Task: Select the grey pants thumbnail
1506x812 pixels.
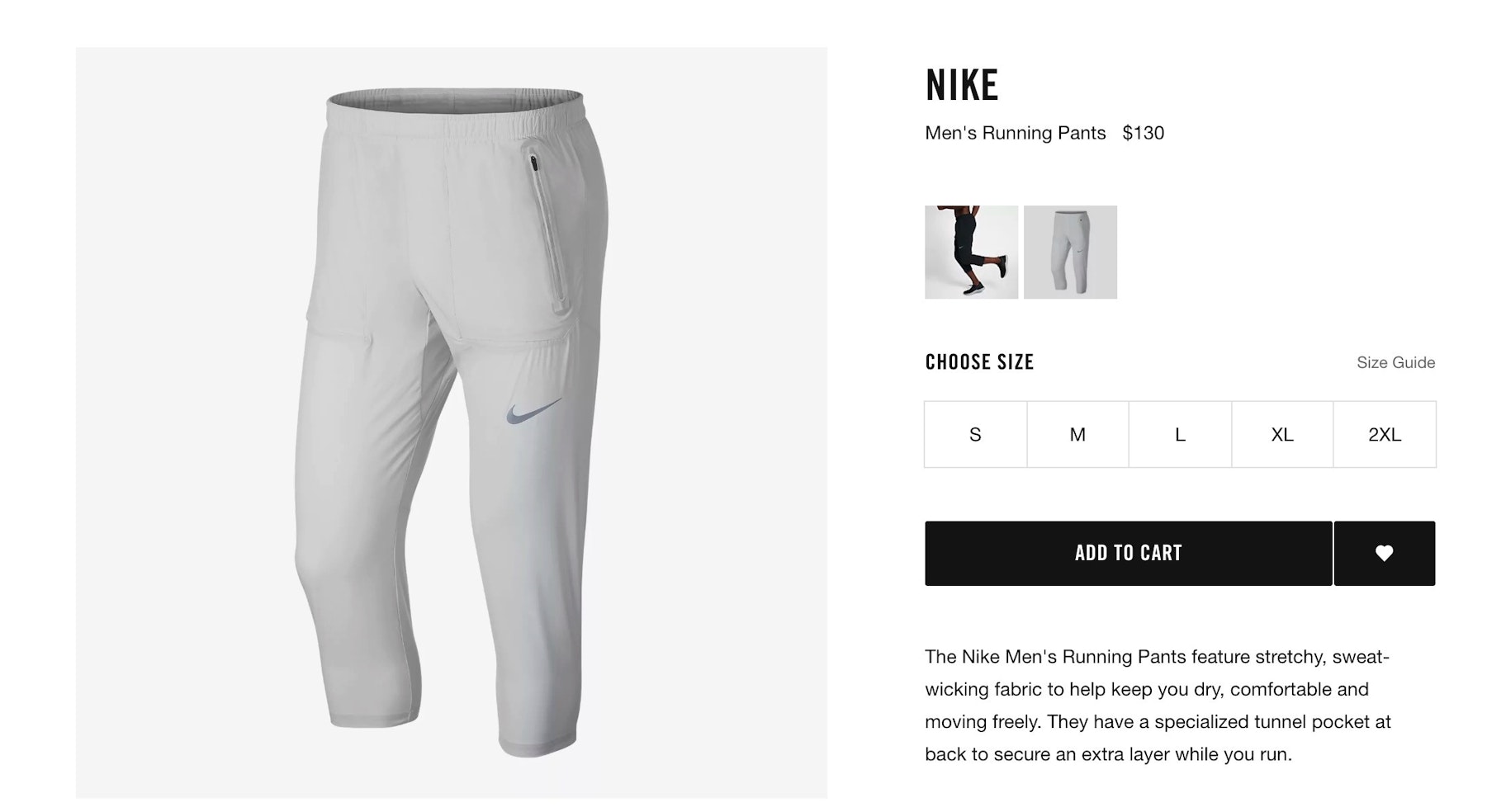Action: click(x=1070, y=252)
